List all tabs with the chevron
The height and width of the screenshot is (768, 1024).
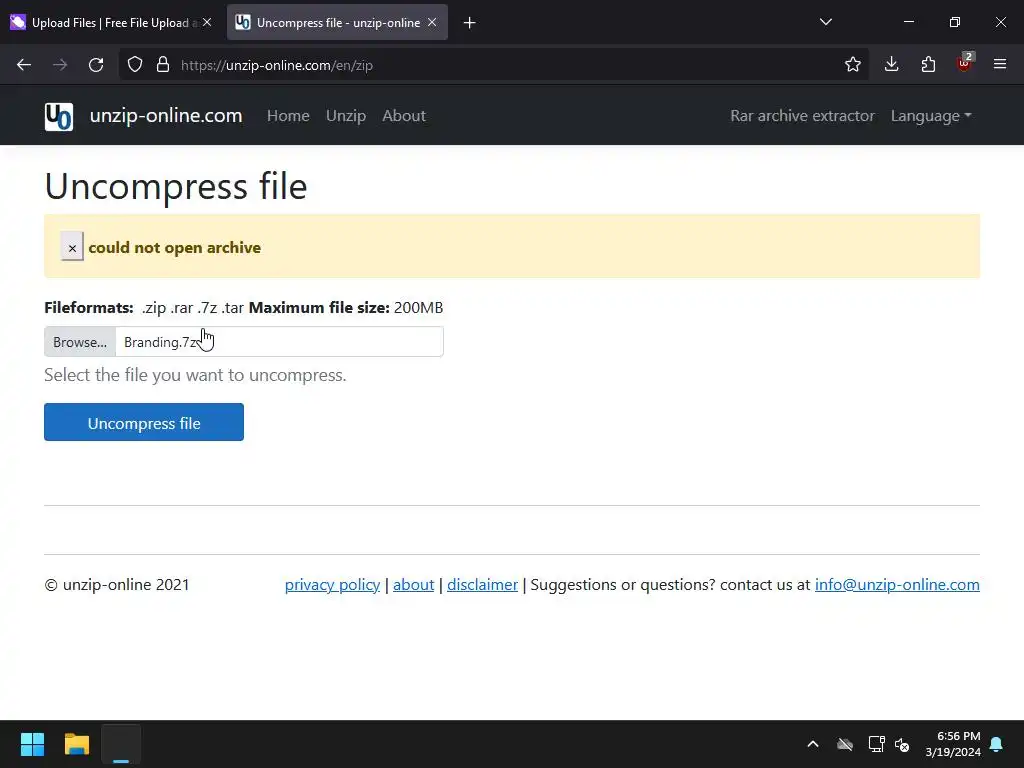click(825, 22)
